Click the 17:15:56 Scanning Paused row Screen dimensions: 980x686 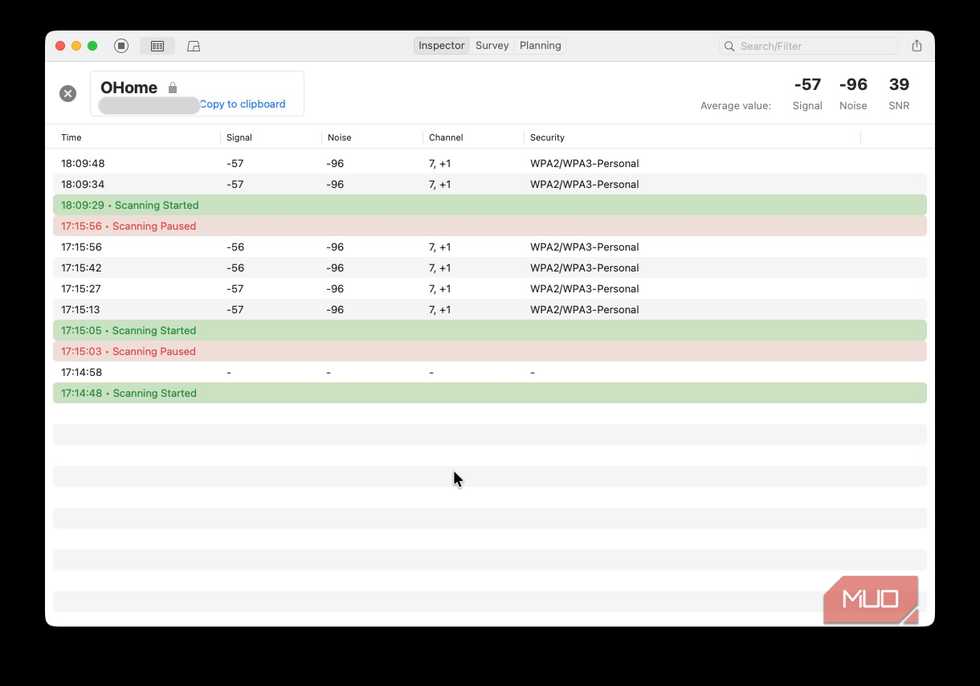pyautogui.click(x=489, y=226)
